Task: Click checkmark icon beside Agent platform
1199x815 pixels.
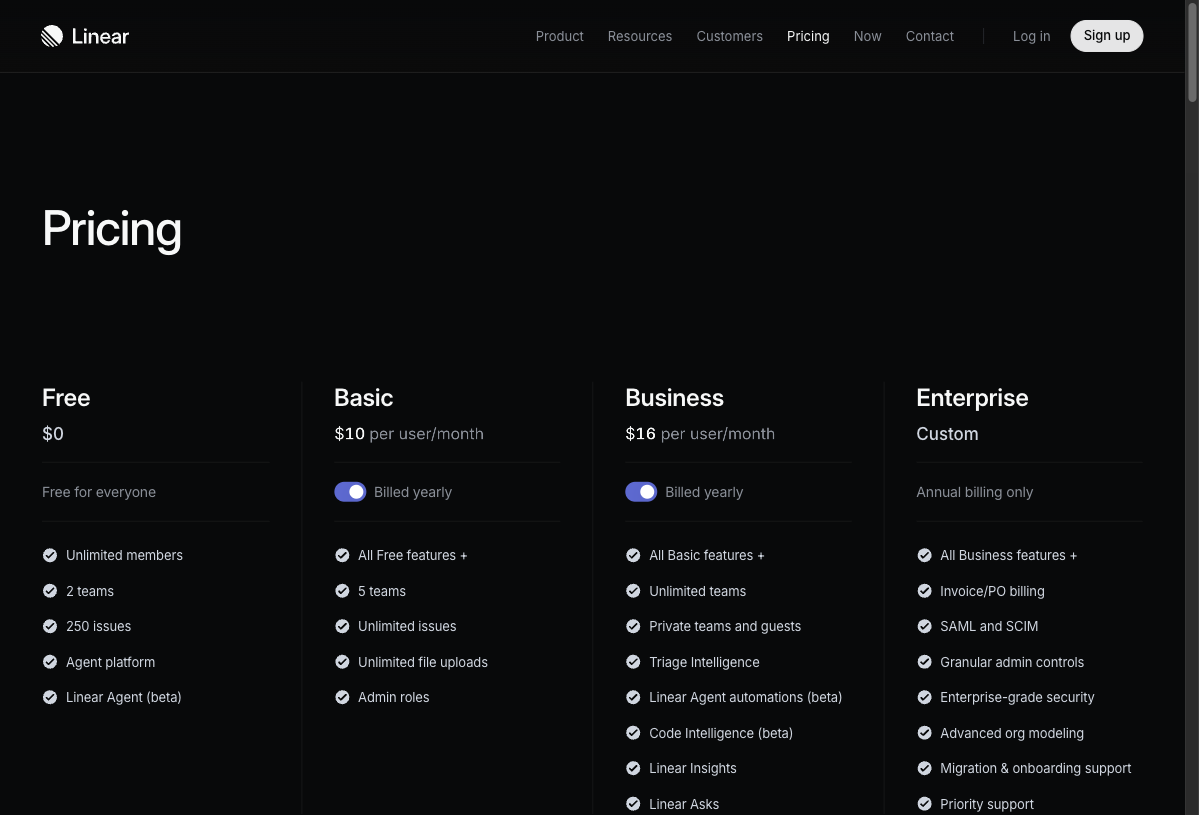Action: [x=50, y=662]
